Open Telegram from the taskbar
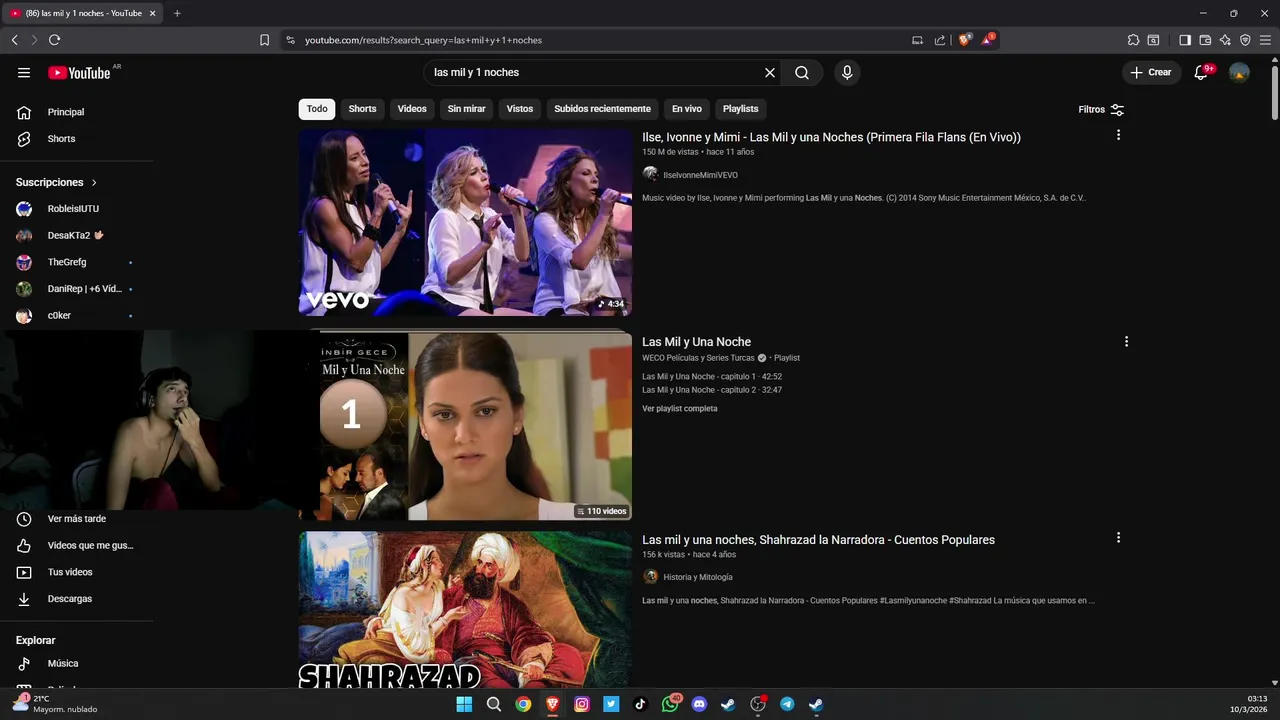 coord(787,704)
